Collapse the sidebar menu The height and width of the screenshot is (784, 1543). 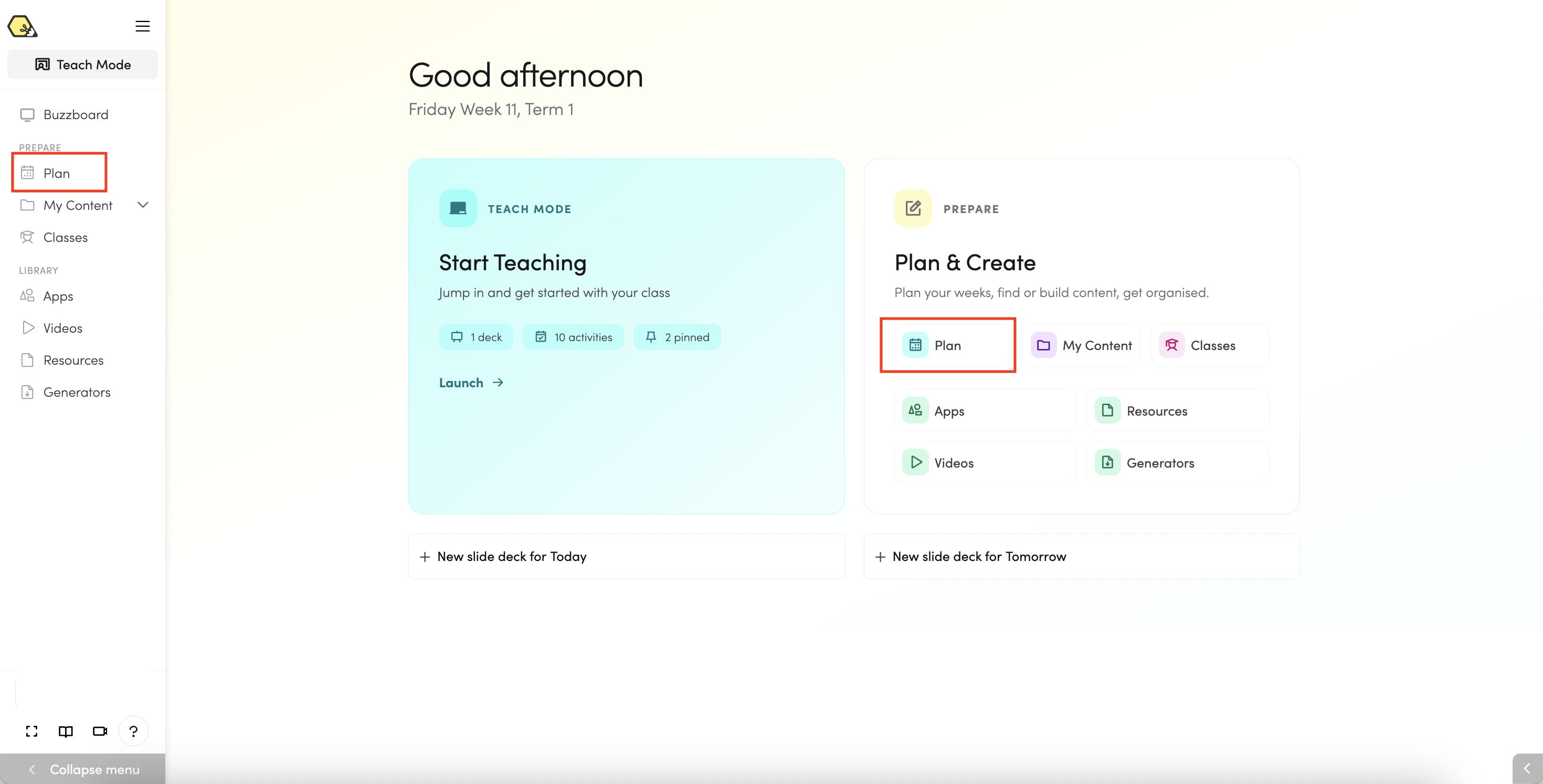coord(83,769)
